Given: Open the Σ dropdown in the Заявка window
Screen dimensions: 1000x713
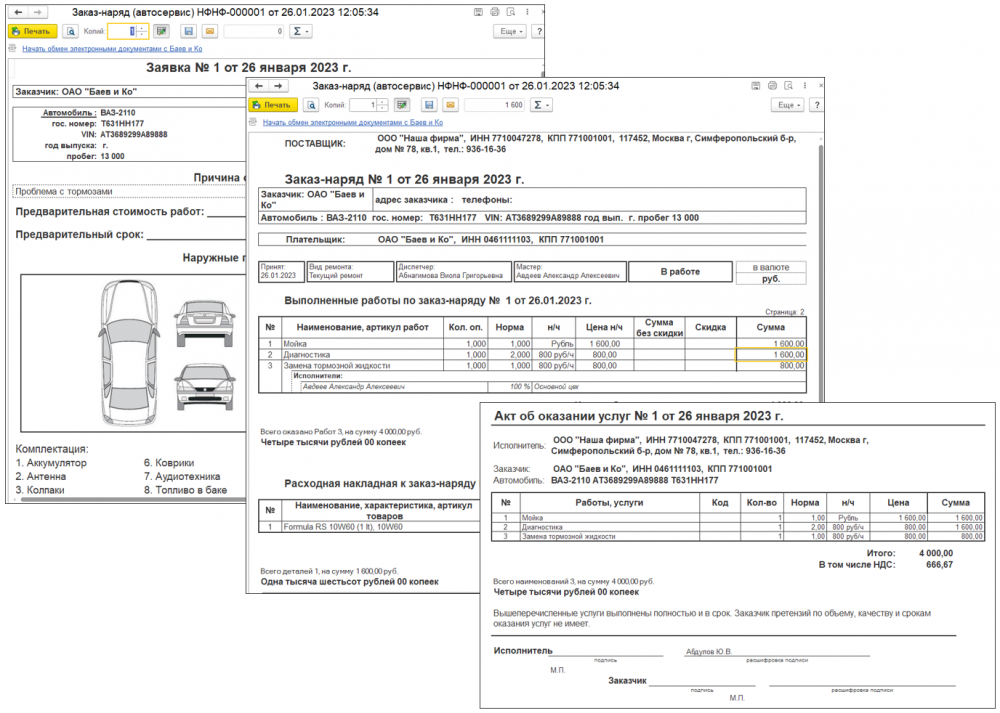Looking at the screenshot, I should (300, 31).
